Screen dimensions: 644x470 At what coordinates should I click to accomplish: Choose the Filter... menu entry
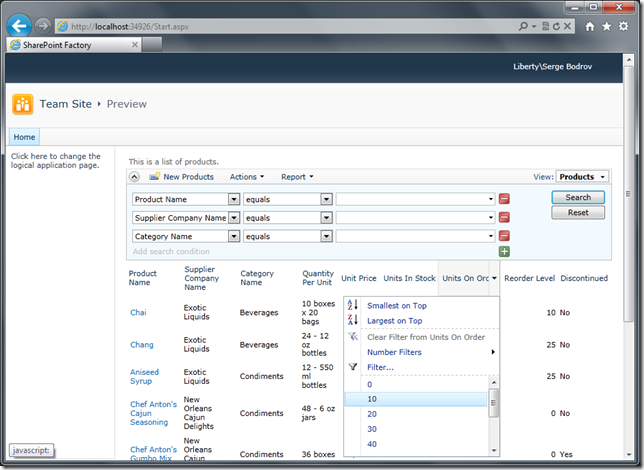tap(380, 367)
